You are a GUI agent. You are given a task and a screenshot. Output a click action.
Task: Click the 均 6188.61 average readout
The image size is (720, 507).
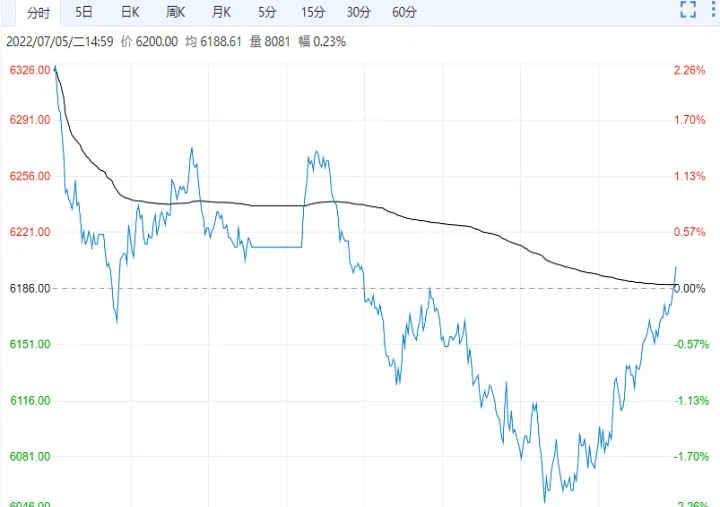point(215,41)
